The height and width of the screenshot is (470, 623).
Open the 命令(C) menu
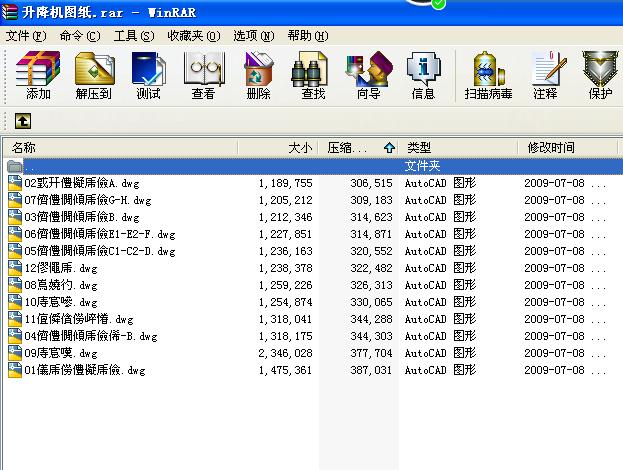click(x=80, y=36)
